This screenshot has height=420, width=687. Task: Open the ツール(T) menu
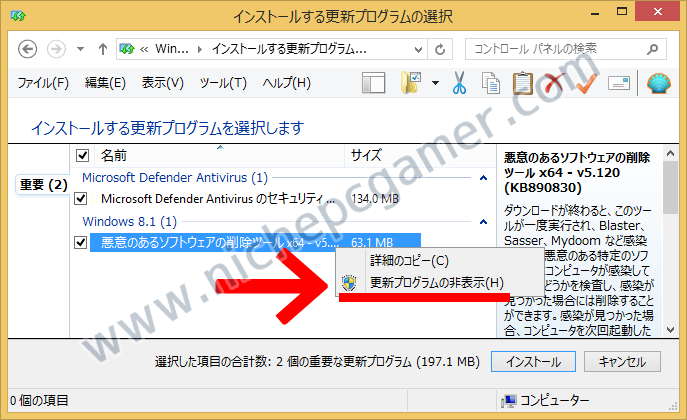pyautogui.click(x=223, y=83)
